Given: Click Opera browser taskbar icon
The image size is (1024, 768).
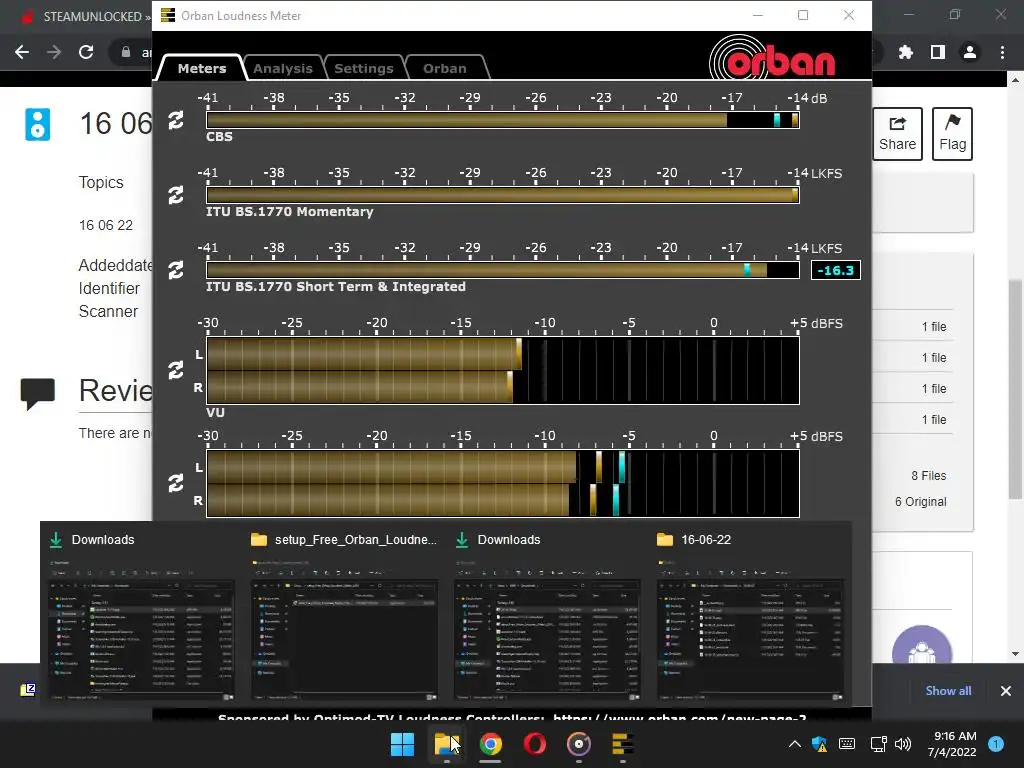Looking at the screenshot, I should click(535, 744).
